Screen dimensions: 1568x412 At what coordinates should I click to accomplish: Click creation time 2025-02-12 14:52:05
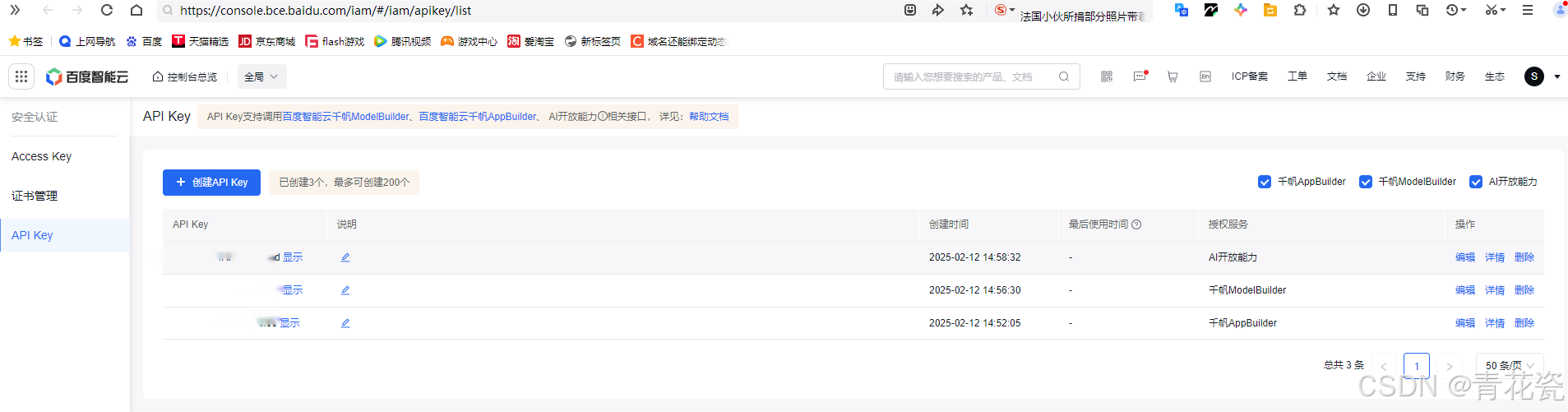(975, 323)
